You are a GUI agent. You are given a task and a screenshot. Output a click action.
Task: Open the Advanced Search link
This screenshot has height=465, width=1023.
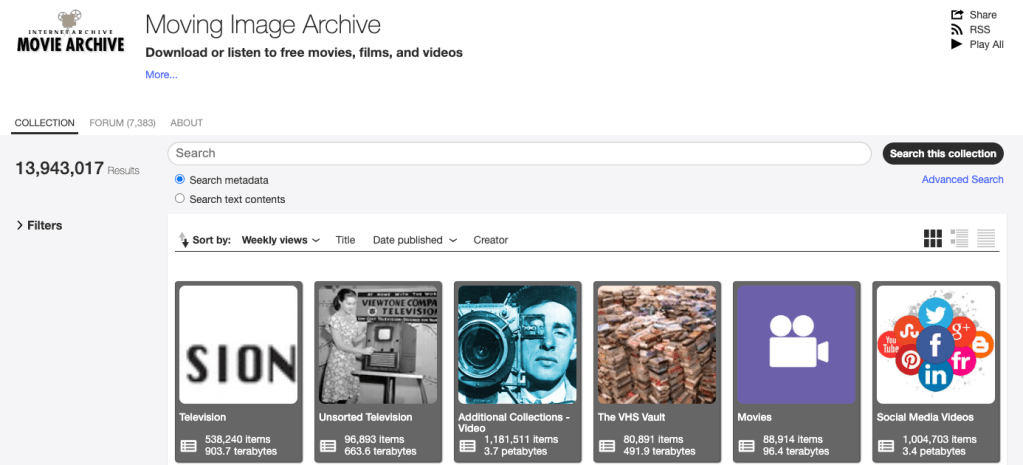(x=962, y=180)
